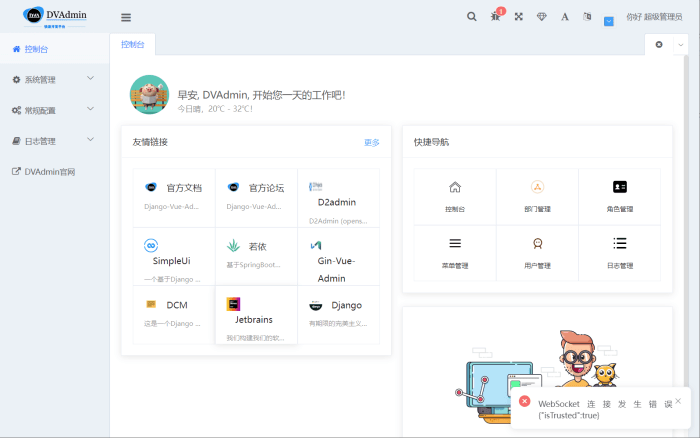Click the 部门管理 shortcut icon
700x438 pixels.
click(538, 187)
